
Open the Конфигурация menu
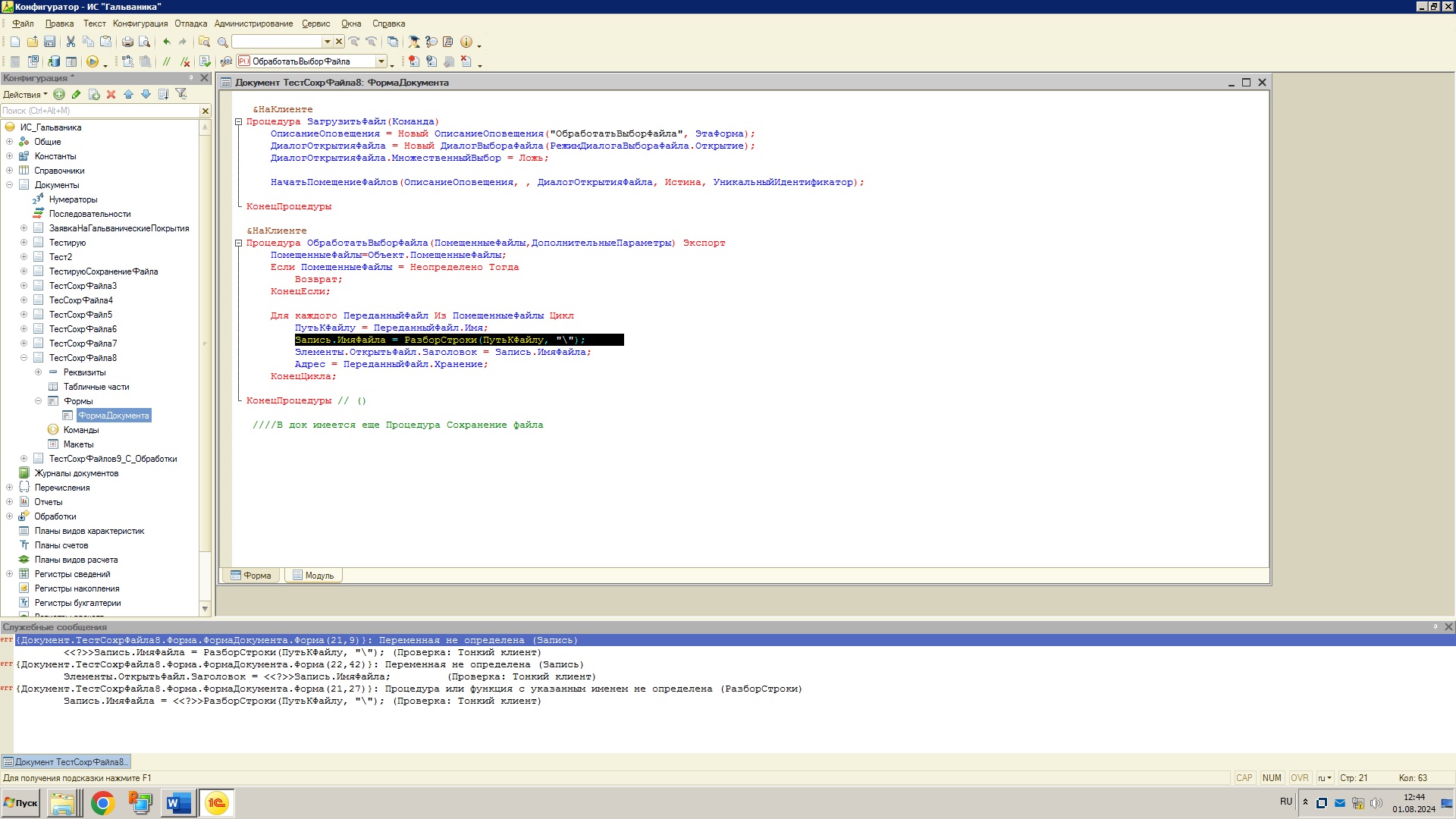tap(140, 24)
